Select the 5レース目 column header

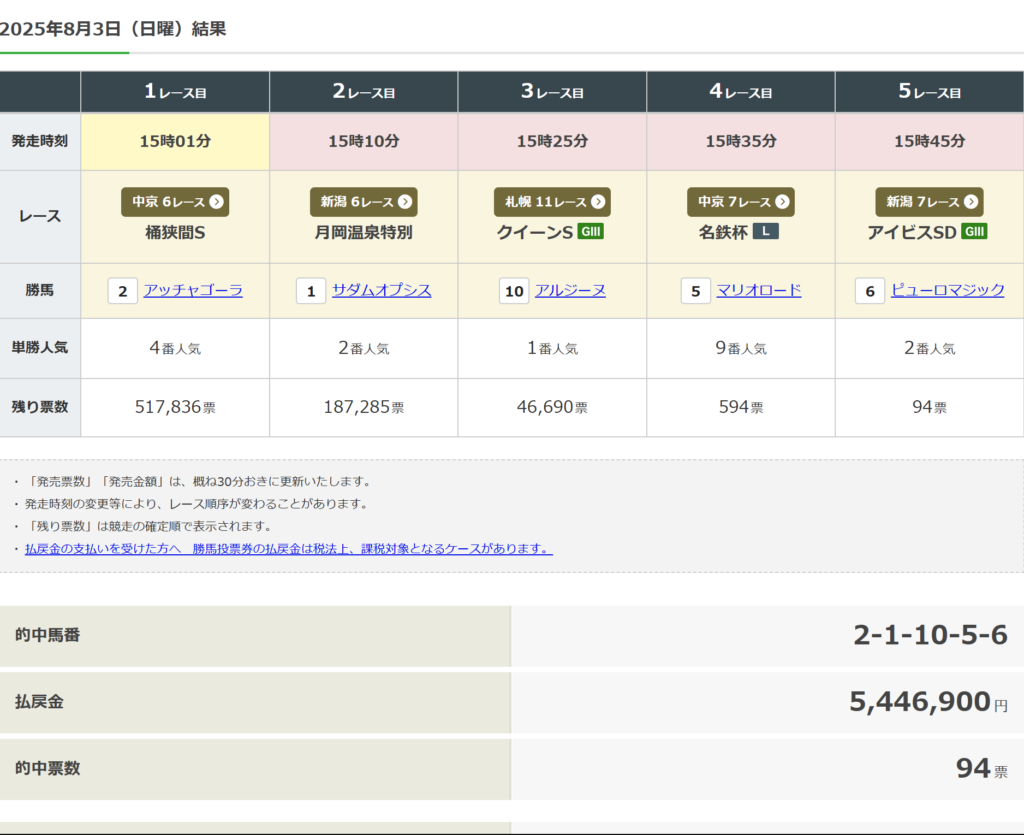929,92
